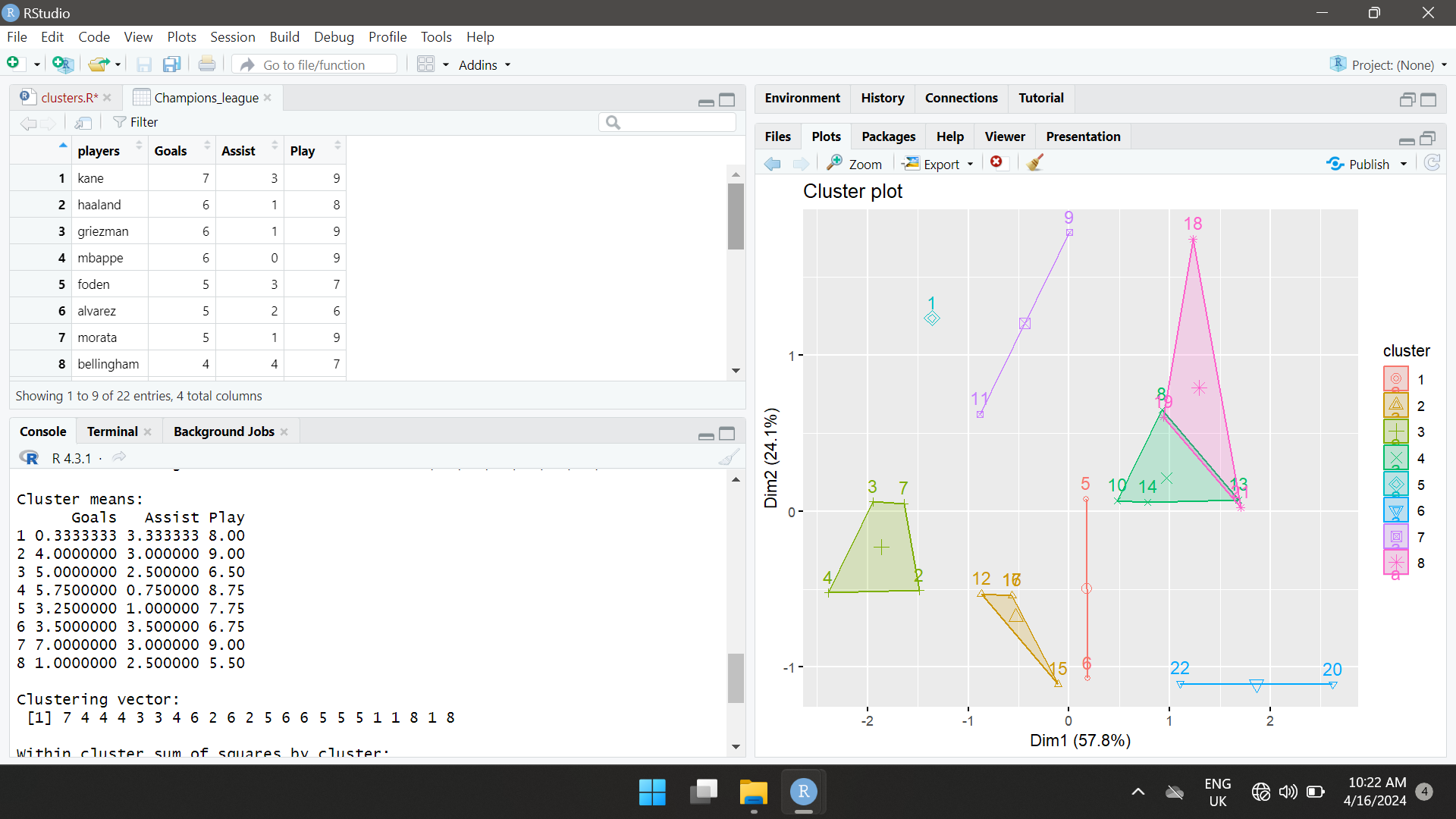
Task: Click the Save document icon
Action: [144, 64]
